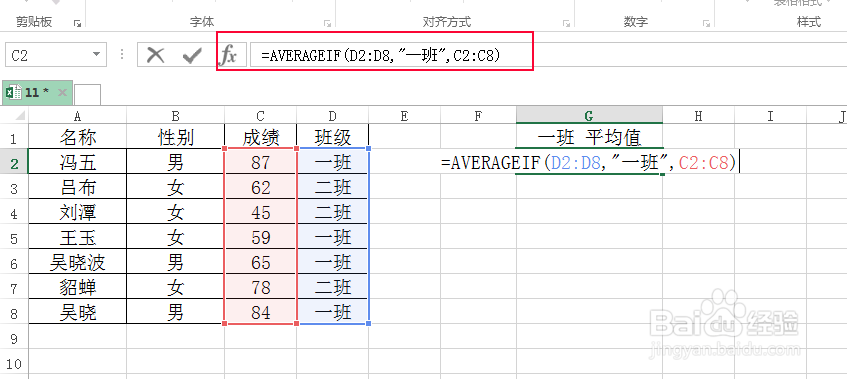Image resolution: width=847 pixels, height=379 pixels.
Task: Open number group dialog launcher
Action: click(x=706, y=23)
